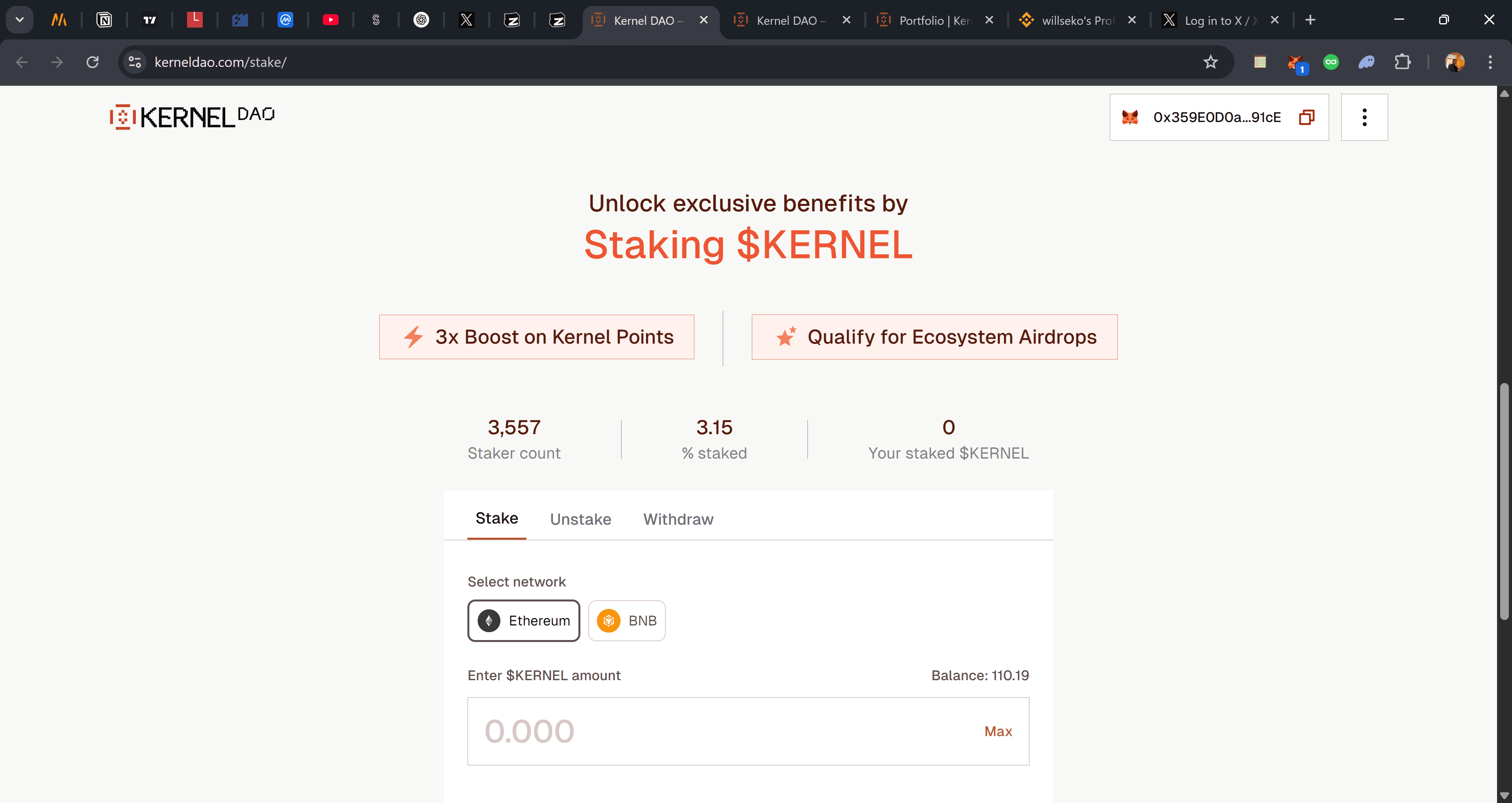
Task: Switch to the Withdraw tab
Action: coord(678,519)
